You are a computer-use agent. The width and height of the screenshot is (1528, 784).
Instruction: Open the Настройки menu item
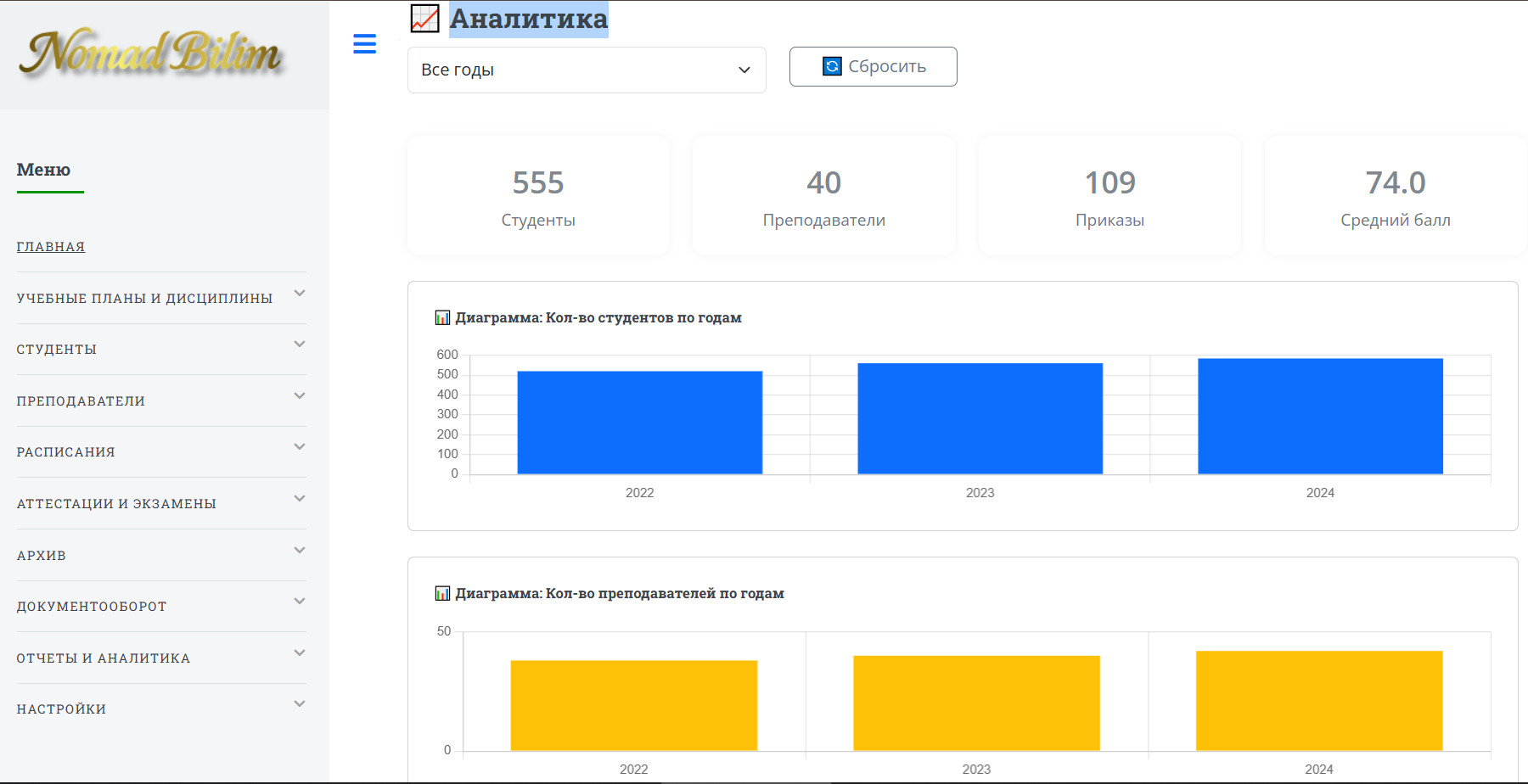61,709
